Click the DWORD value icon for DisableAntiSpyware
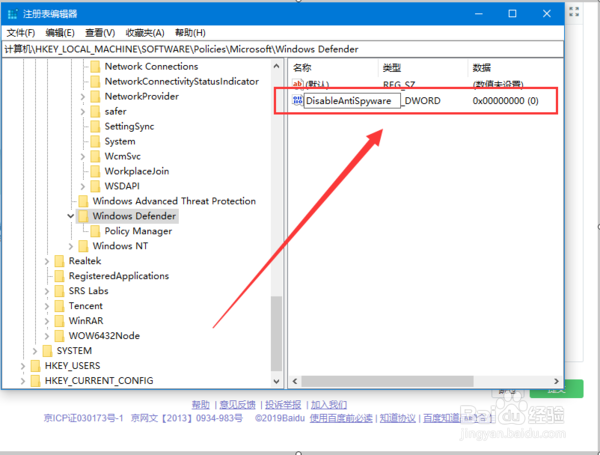This screenshot has height=455, width=600. (x=297, y=101)
